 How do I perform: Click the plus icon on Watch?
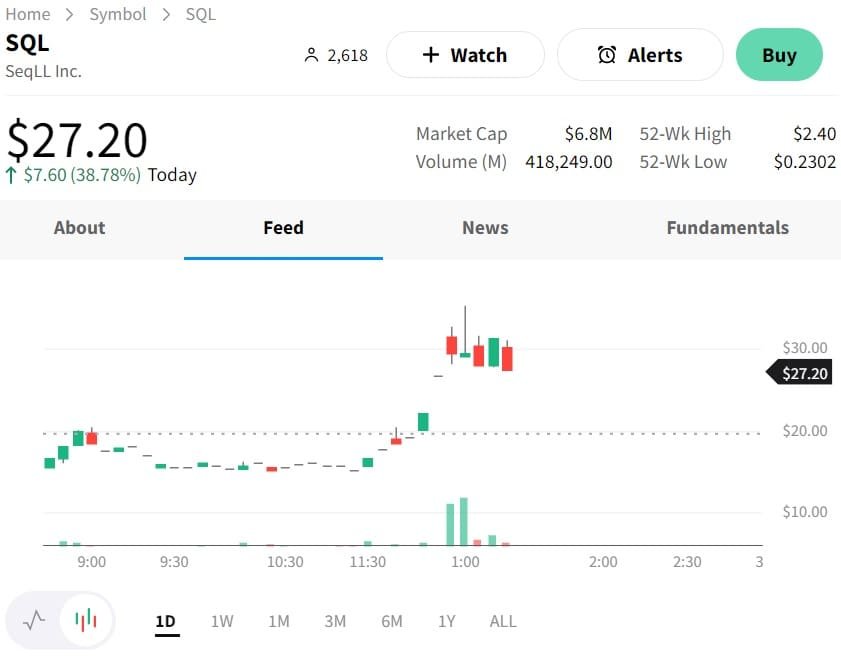point(431,55)
